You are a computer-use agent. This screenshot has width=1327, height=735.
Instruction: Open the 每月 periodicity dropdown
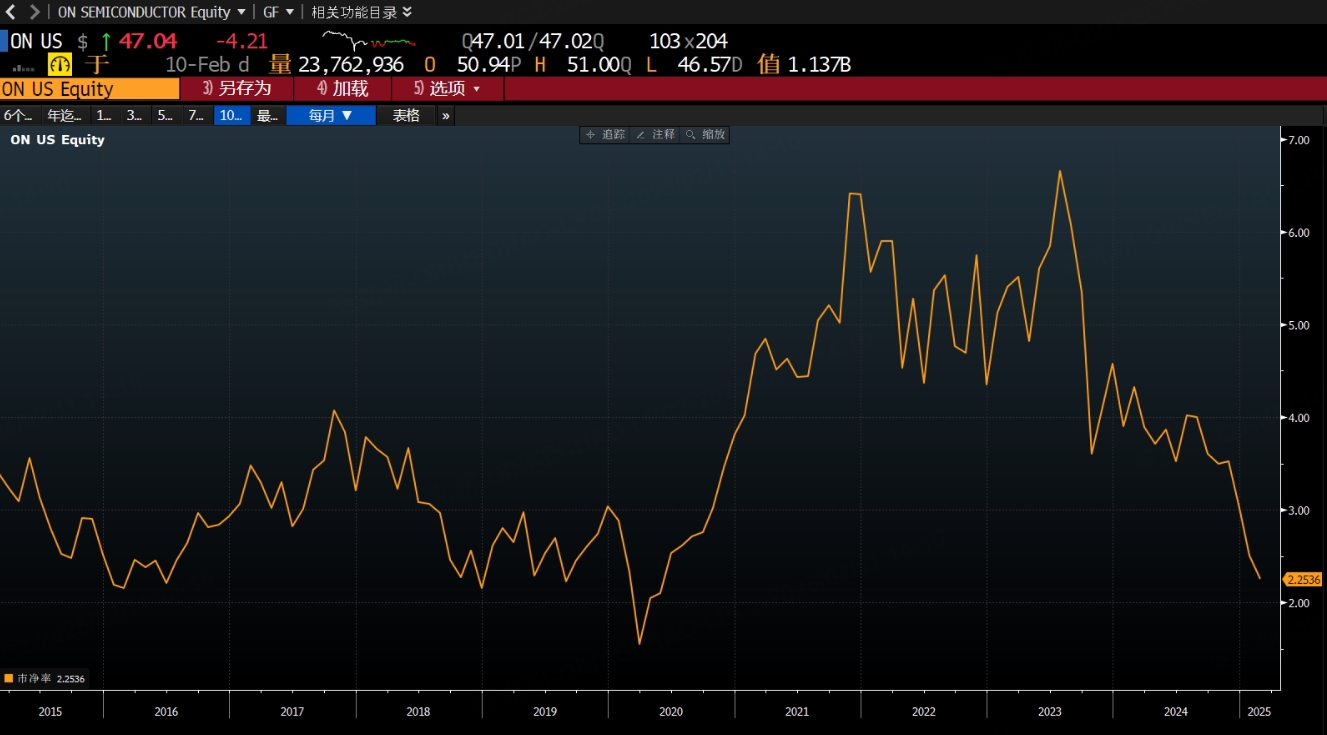coord(331,115)
